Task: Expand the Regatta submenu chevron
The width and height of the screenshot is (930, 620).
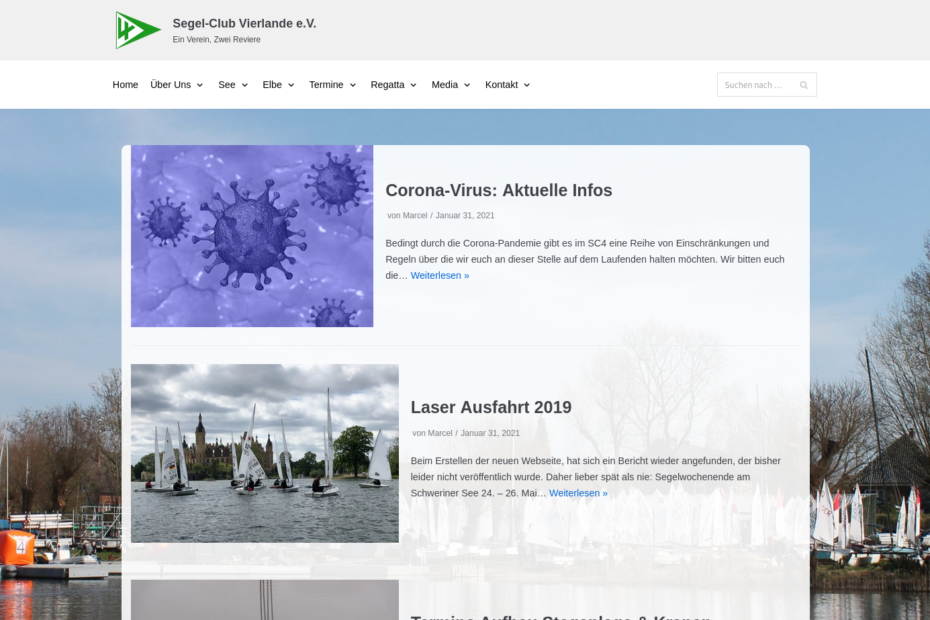Action: (413, 85)
